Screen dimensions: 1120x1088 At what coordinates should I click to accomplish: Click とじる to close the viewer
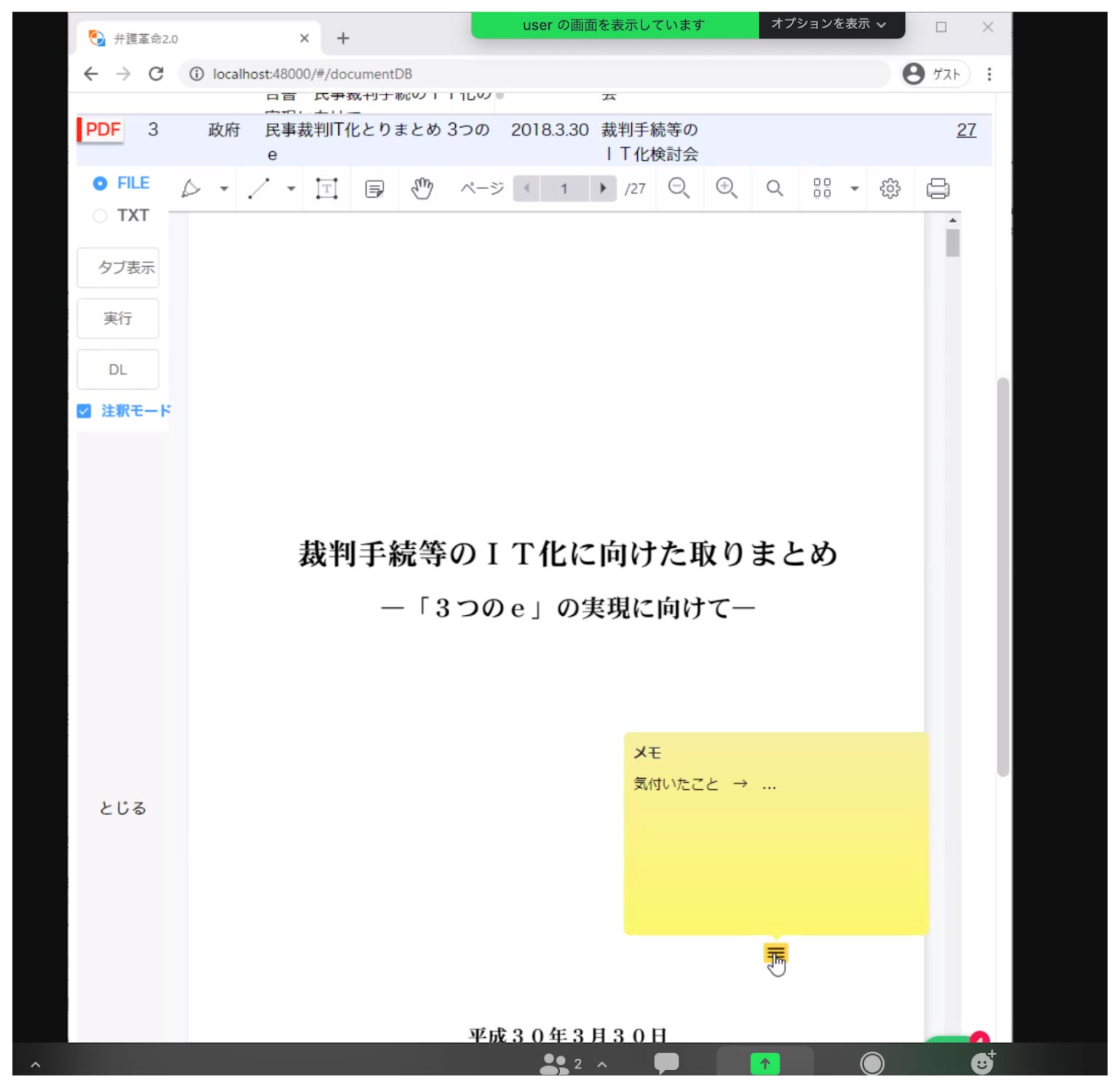click(x=122, y=808)
